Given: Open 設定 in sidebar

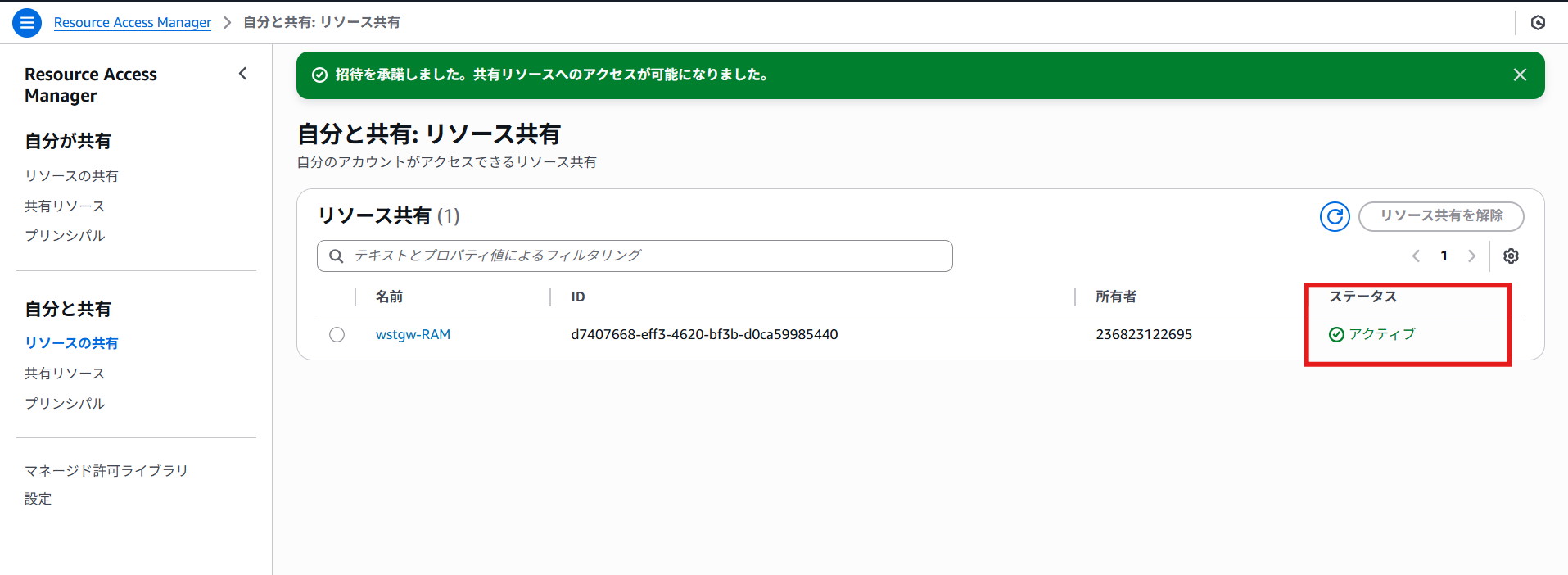Looking at the screenshot, I should point(38,499).
